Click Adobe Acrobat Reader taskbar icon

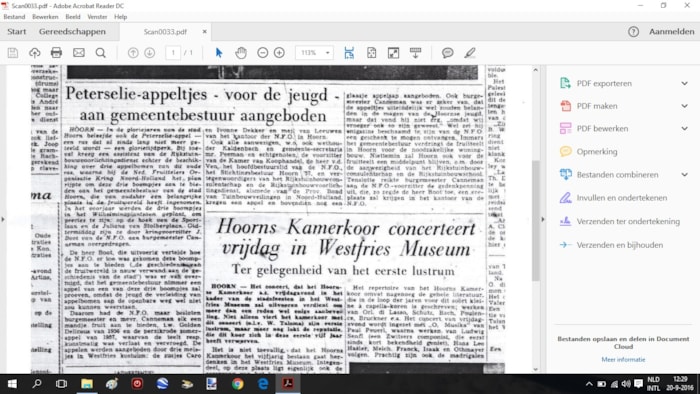tap(288, 384)
